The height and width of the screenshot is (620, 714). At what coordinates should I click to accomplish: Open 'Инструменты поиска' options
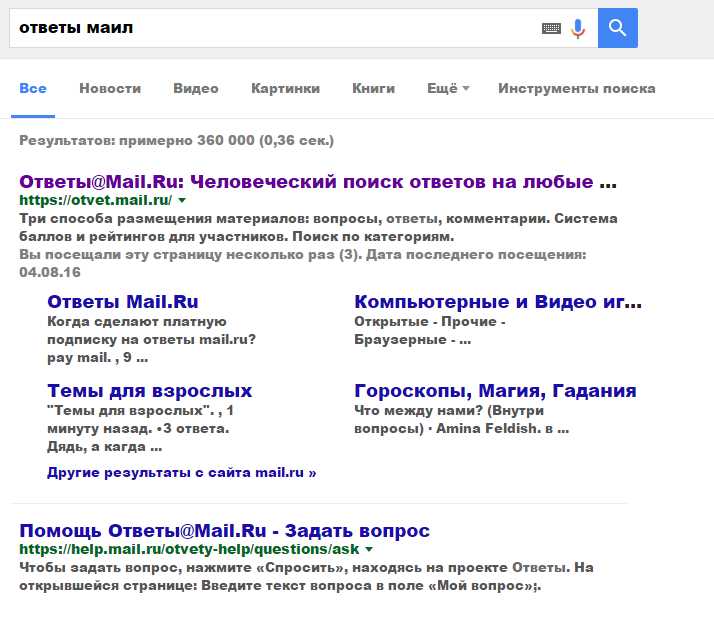click(576, 88)
